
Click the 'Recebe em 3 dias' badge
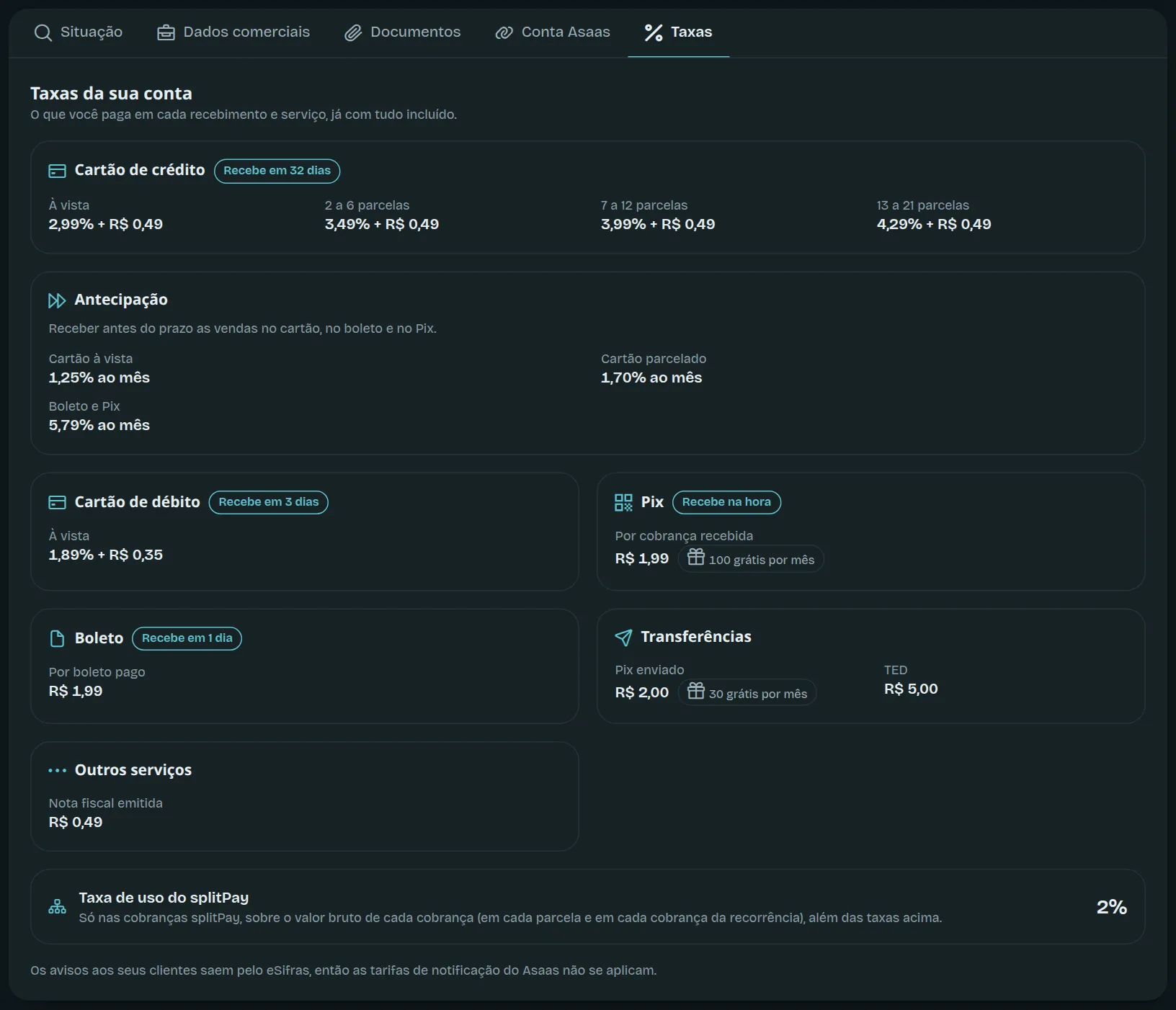click(269, 502)
